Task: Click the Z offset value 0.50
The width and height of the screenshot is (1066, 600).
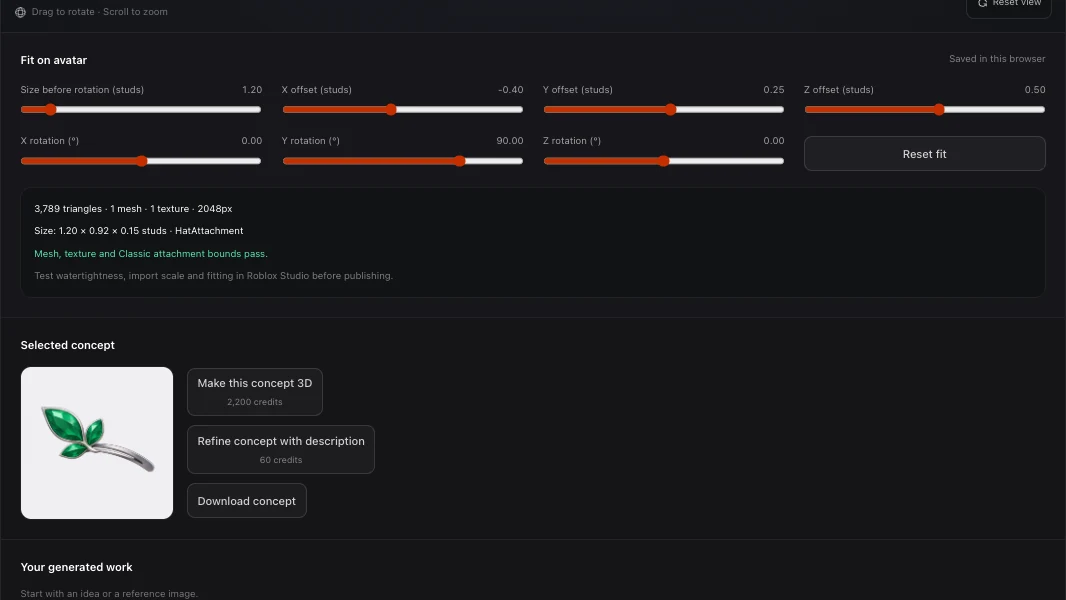Action: point(1035,90)
